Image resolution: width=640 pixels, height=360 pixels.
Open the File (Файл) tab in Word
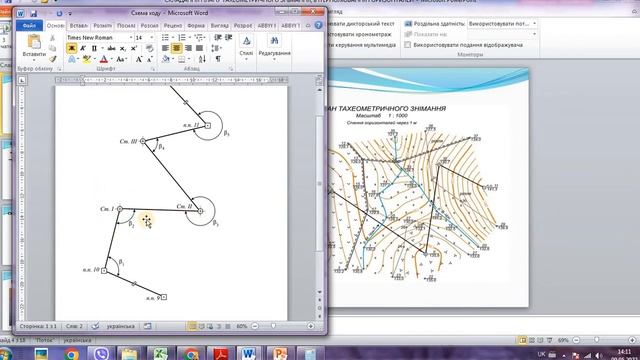tap(29, 25)
